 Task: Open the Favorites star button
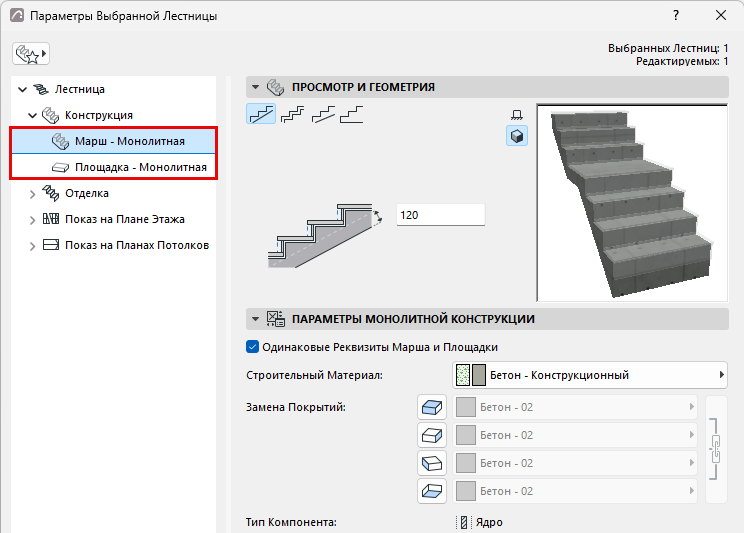click(x=31, y=54)
